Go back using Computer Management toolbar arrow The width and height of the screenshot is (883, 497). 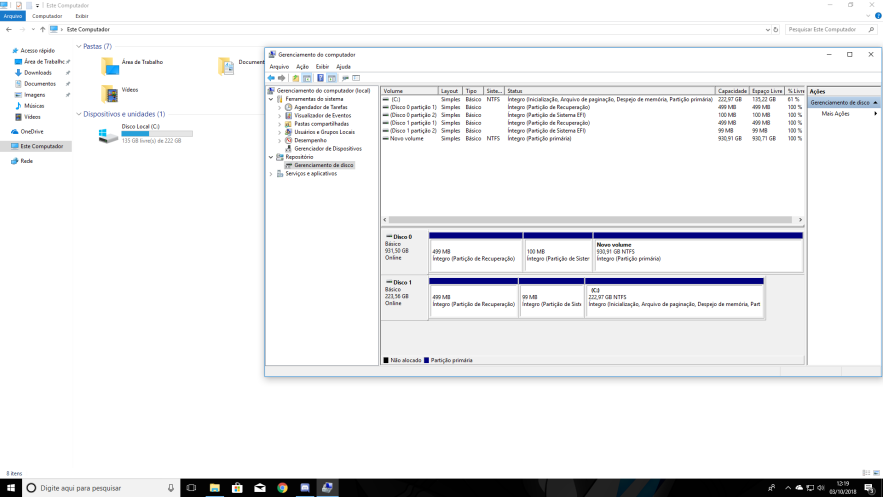(x=271, y=78)
